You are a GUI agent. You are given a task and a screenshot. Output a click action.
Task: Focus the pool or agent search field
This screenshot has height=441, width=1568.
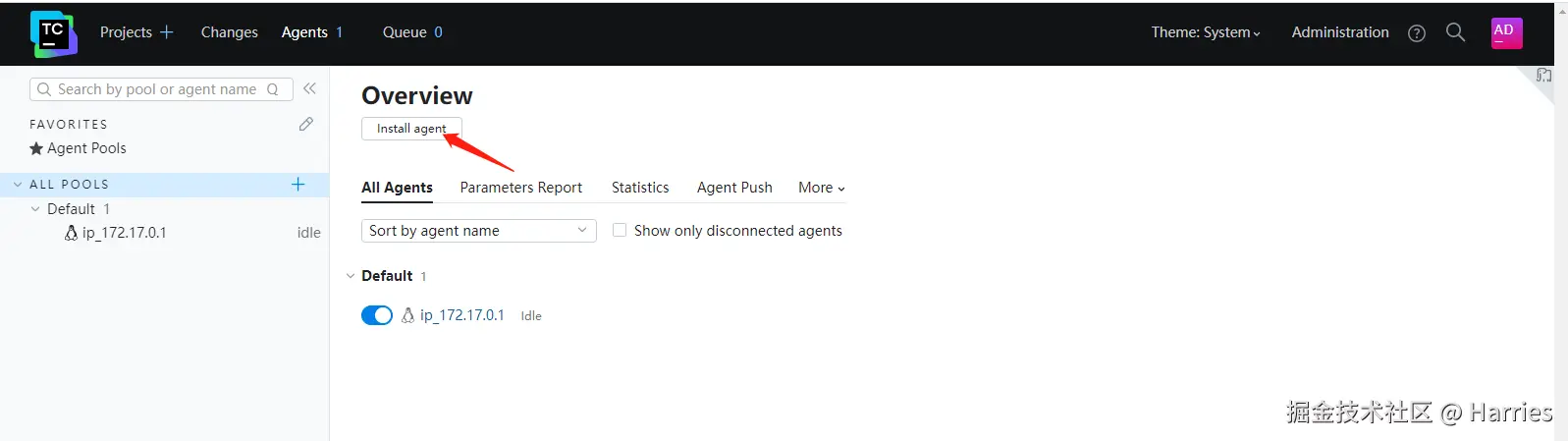pos(161,89)
